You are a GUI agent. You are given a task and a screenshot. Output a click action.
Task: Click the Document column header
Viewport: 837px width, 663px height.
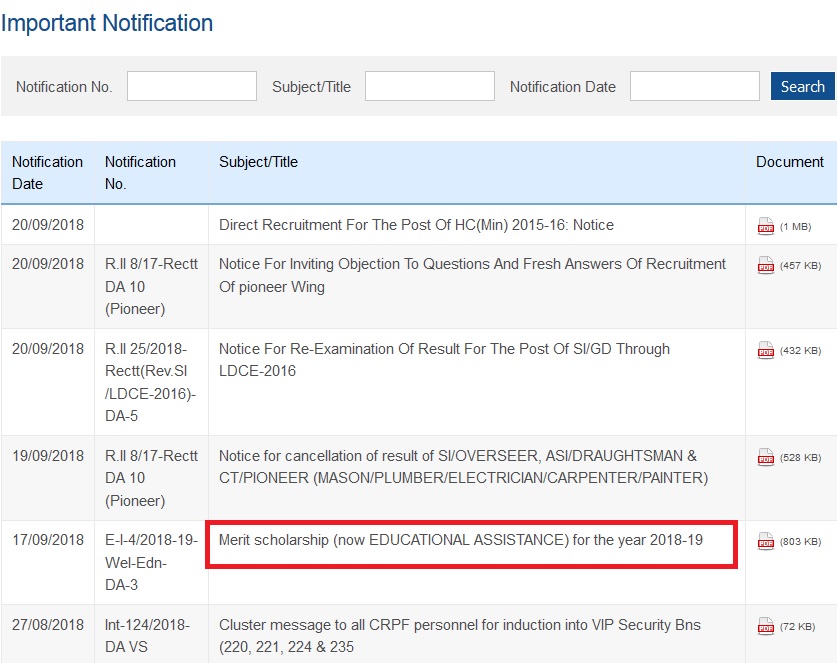[789, 162]
